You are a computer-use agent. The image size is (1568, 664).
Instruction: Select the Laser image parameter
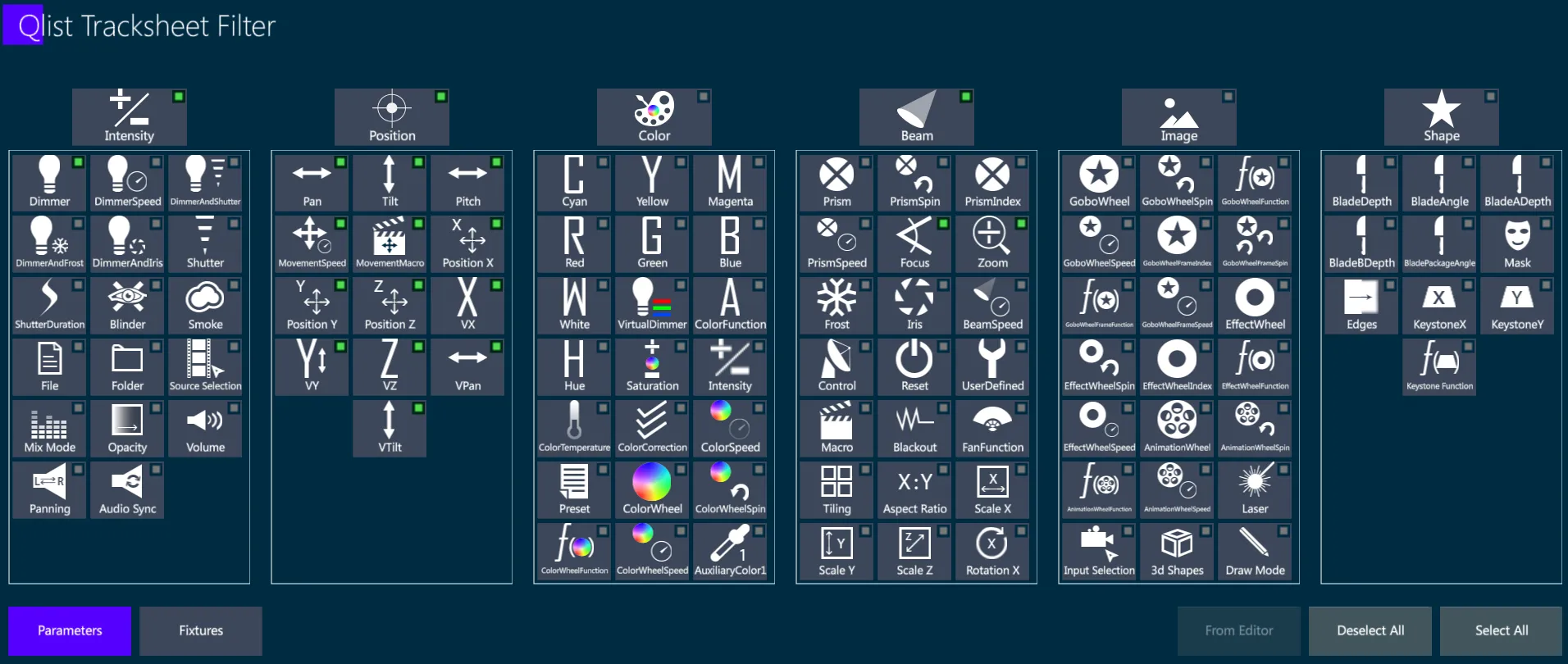1255,489
